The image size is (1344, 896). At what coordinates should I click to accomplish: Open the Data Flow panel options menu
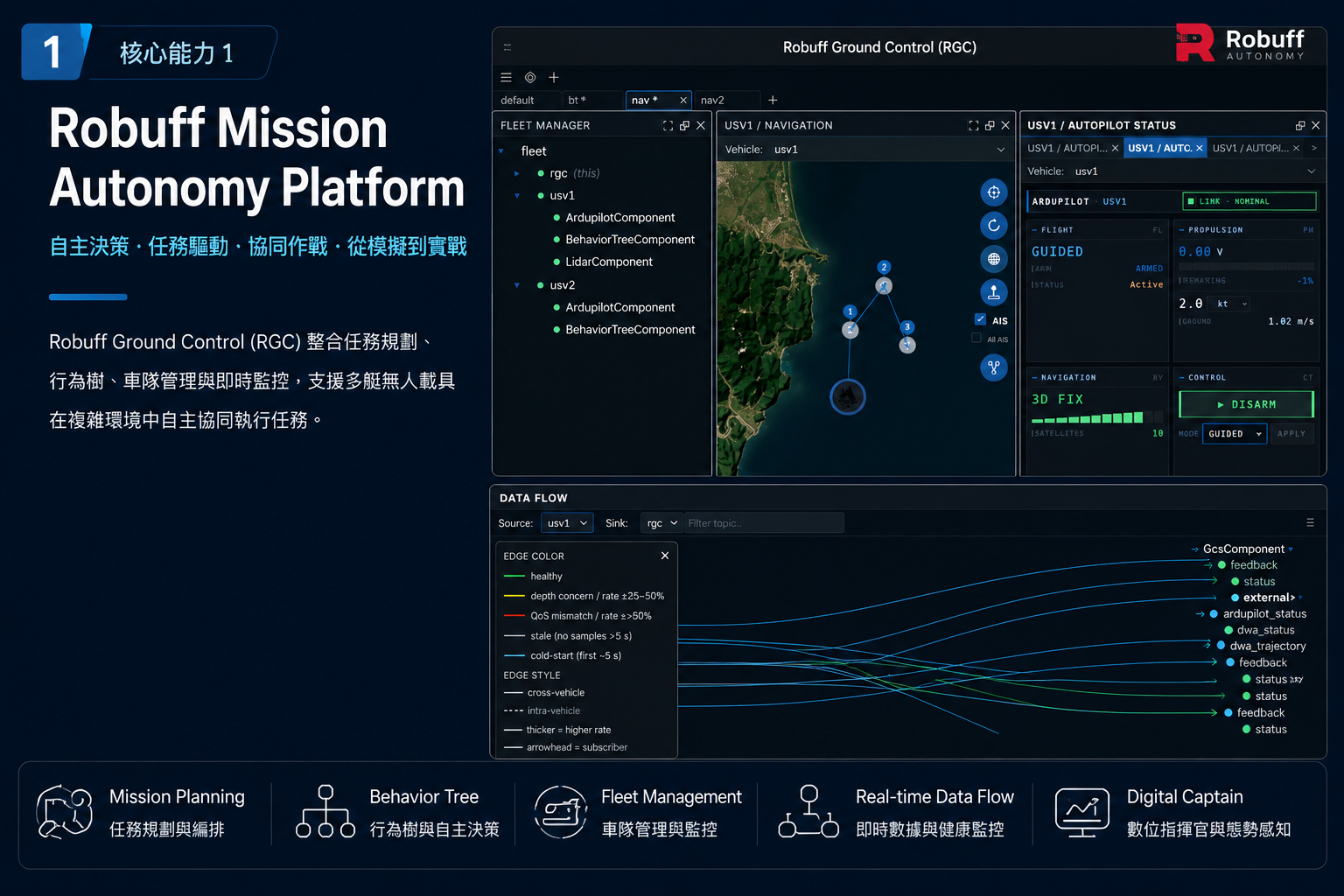click(x=1310, y=522)
